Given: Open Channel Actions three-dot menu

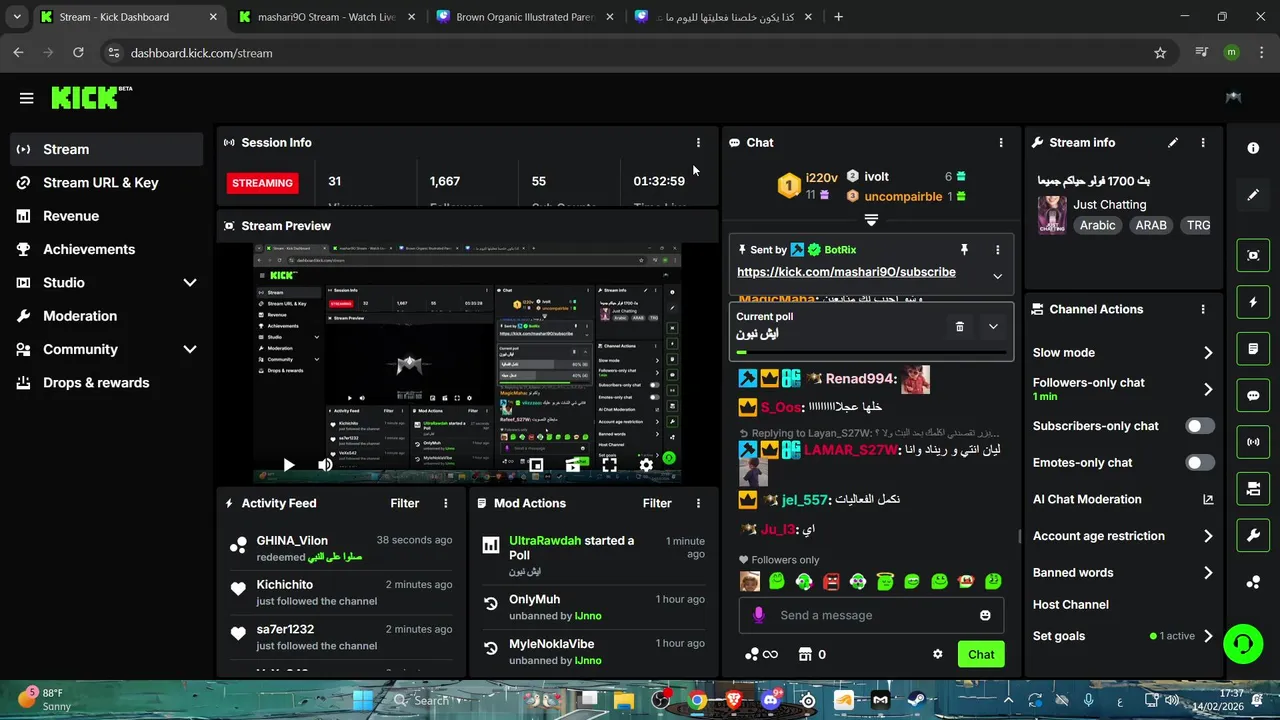Looking at the screenshot, I should [1203, 310].
